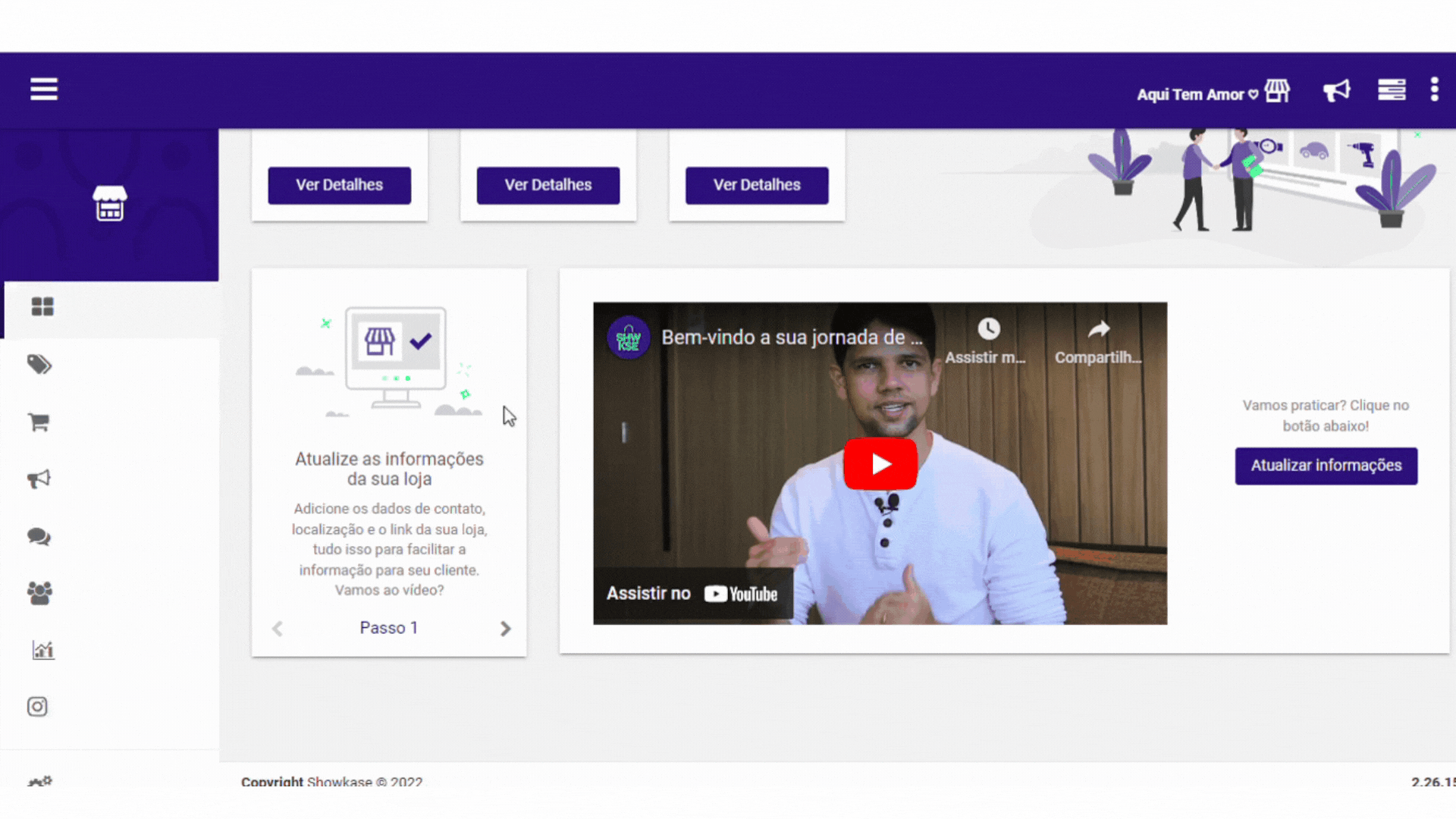Image resolution: width=1456 pixels, height=819 pixels.
Task: Open the Instagram icon in the sidebar
Action: [37, 707]
